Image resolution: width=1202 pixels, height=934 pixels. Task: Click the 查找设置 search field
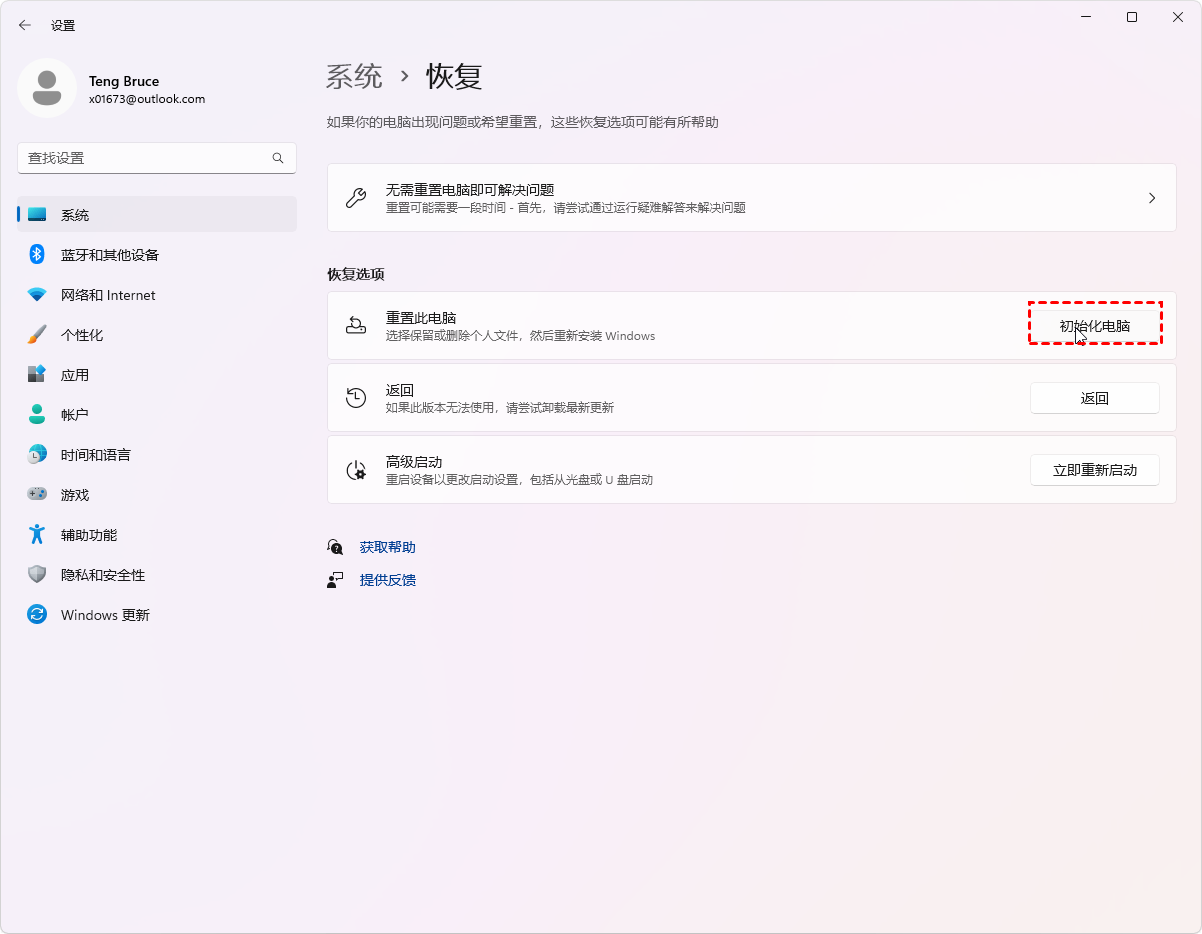click(145, 158)
